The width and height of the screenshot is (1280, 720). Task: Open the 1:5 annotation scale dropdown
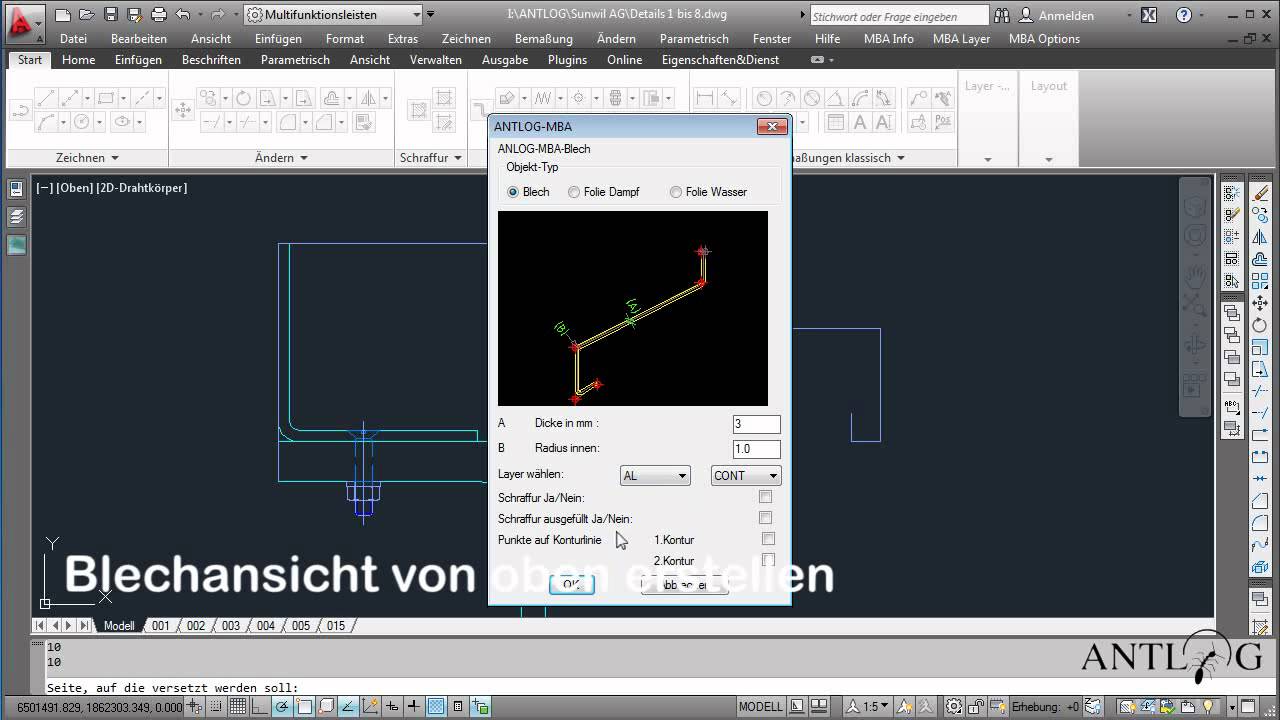(869, 707)
